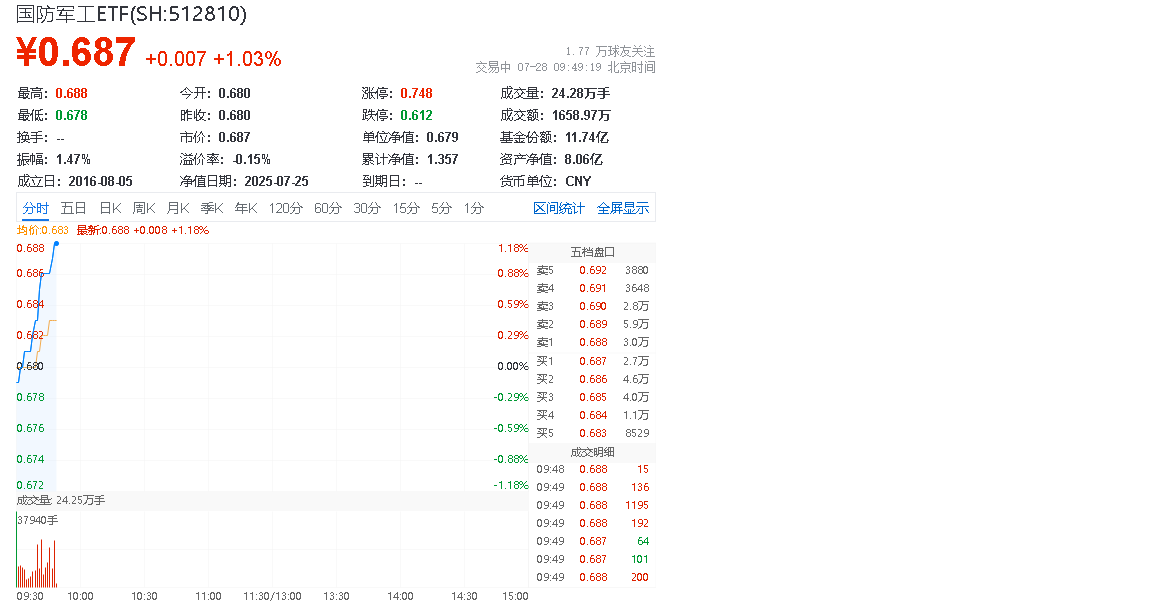Screen dimensions: 1166x615
Task: Click the 货币单位 value CNY
Action: 579,181
